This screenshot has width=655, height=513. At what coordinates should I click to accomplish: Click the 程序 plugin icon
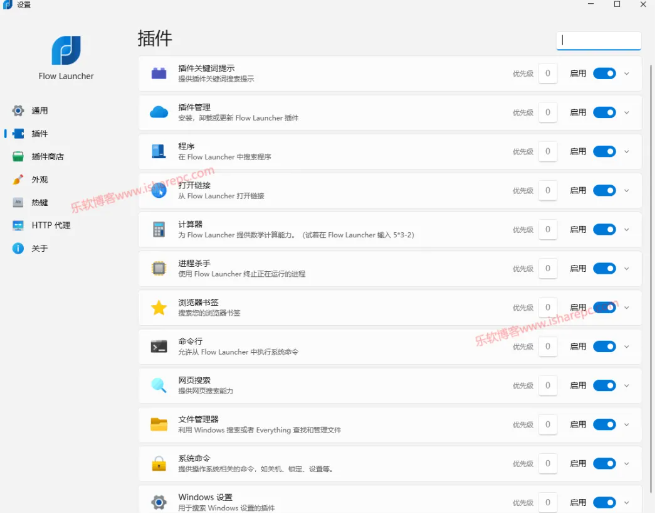[x=159, y=151]
